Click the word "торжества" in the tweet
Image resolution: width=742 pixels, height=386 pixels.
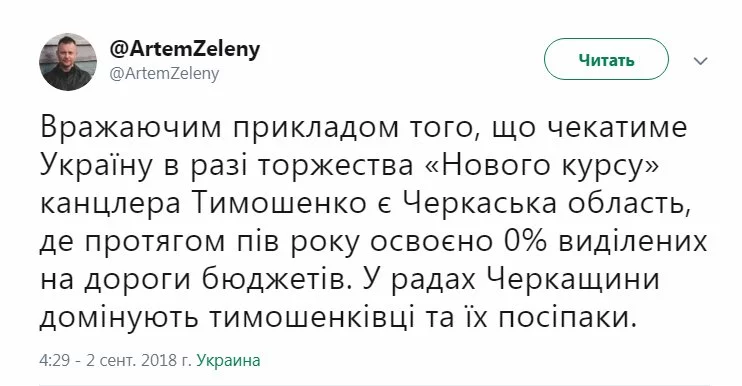336,167
